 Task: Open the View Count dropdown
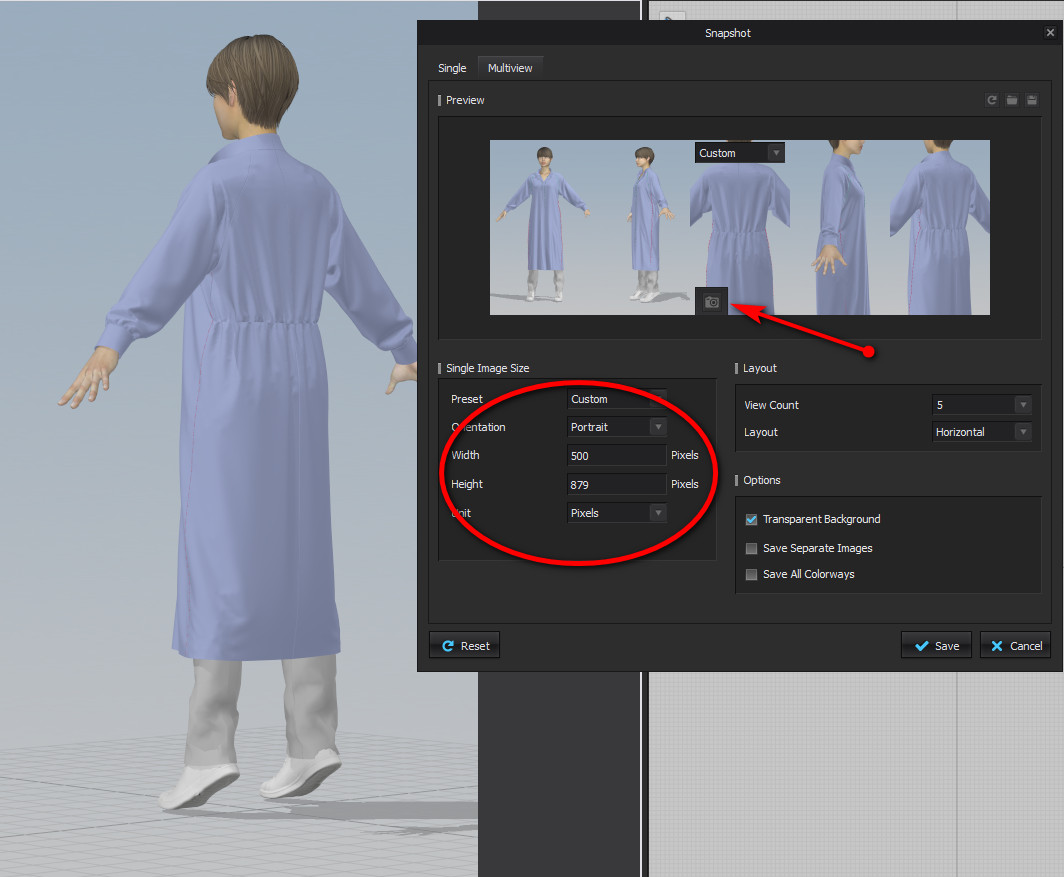(x=980, y=405)
